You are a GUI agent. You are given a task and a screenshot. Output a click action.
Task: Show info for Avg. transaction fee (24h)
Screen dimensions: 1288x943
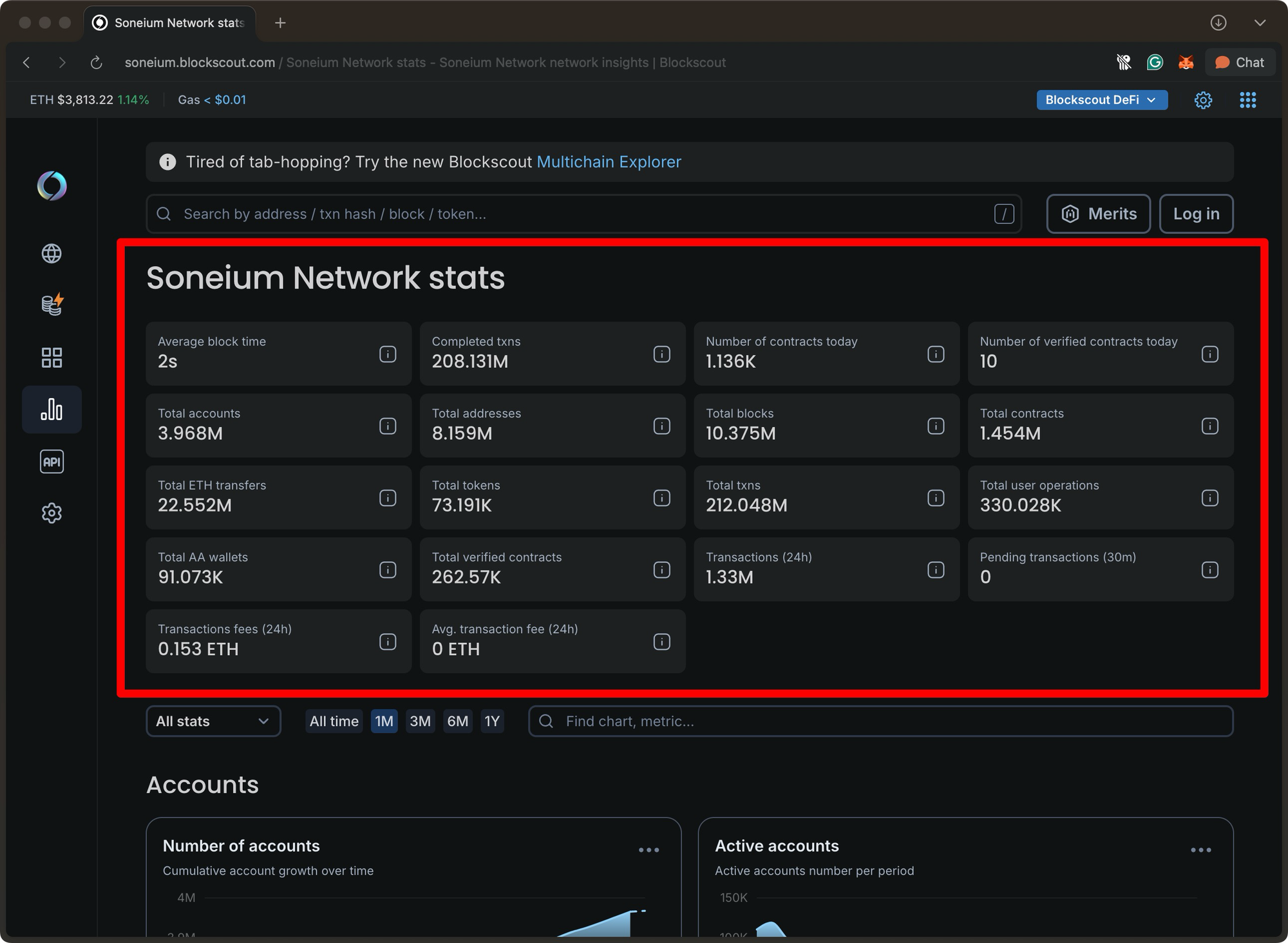tap(662, 642)
